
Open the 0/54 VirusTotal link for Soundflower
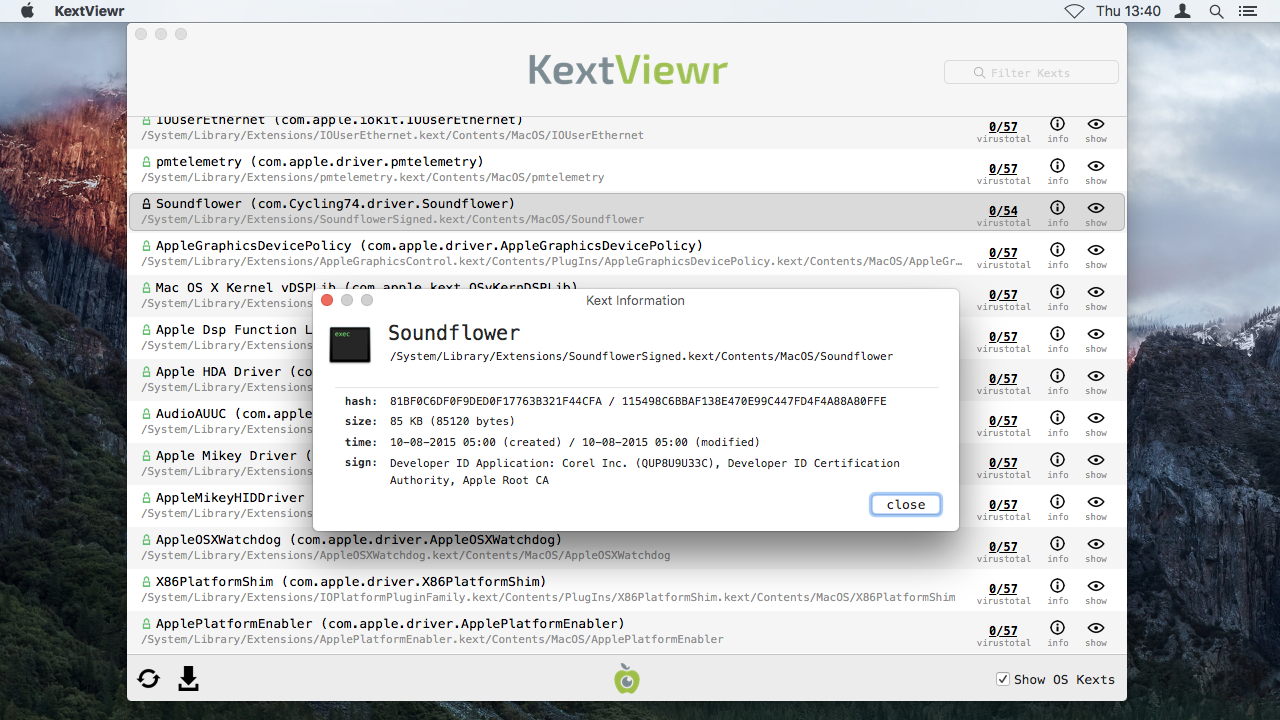pyautogui.click(x=1003, y=210)
